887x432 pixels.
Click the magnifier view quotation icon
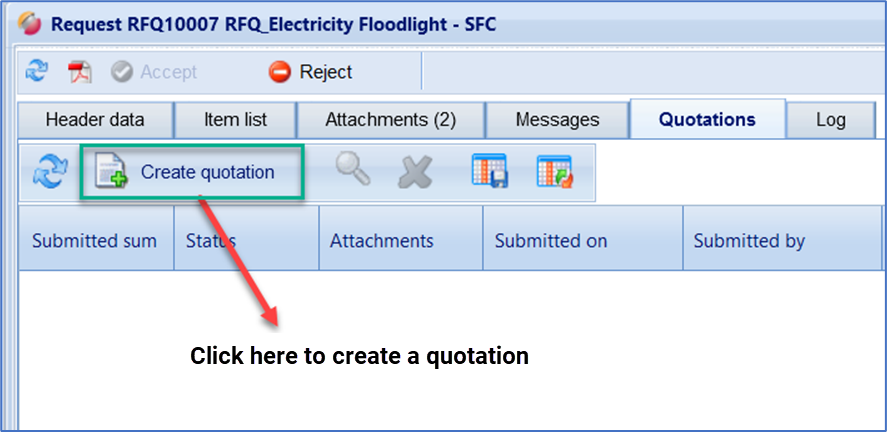point(353,172)
